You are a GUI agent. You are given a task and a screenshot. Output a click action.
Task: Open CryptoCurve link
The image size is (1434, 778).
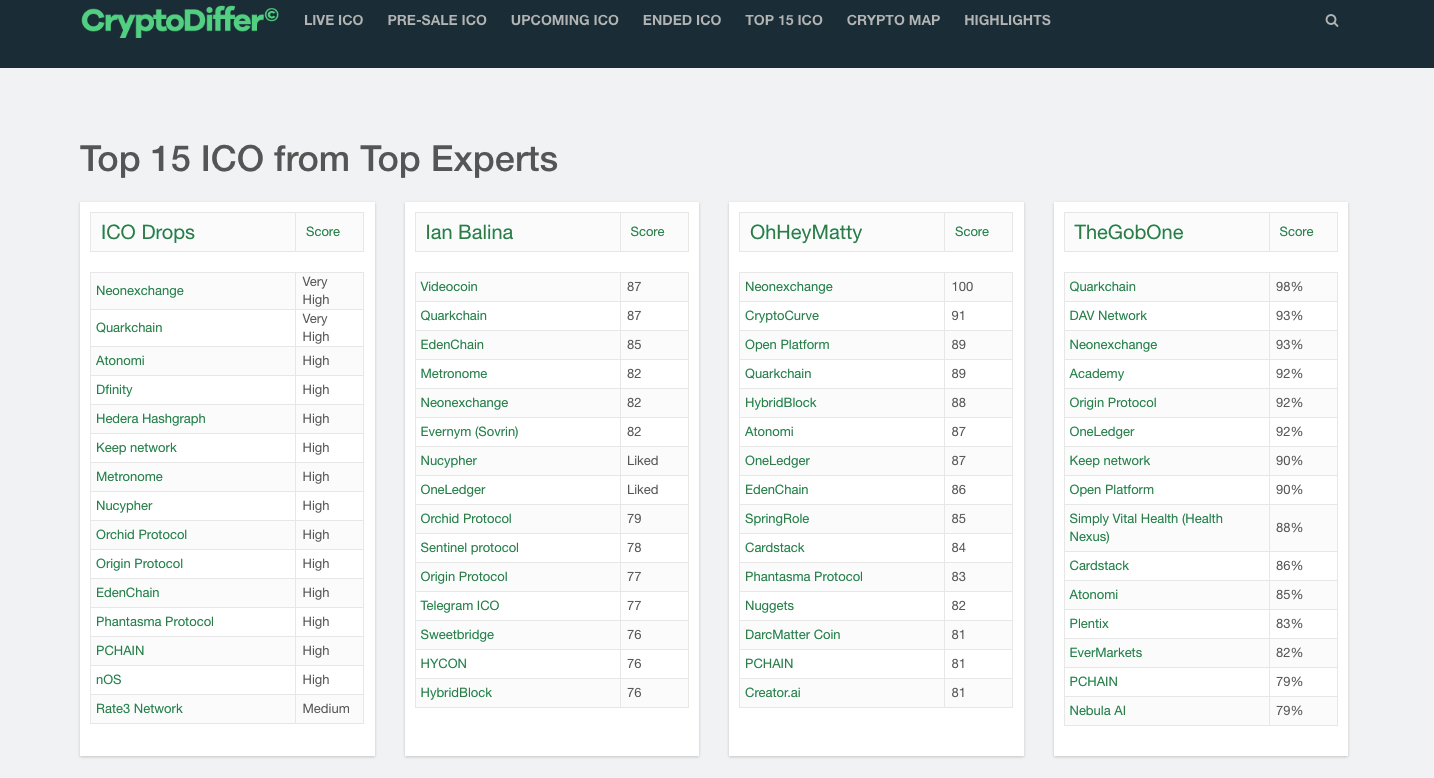pyautogui.click(x=782, y=316)
